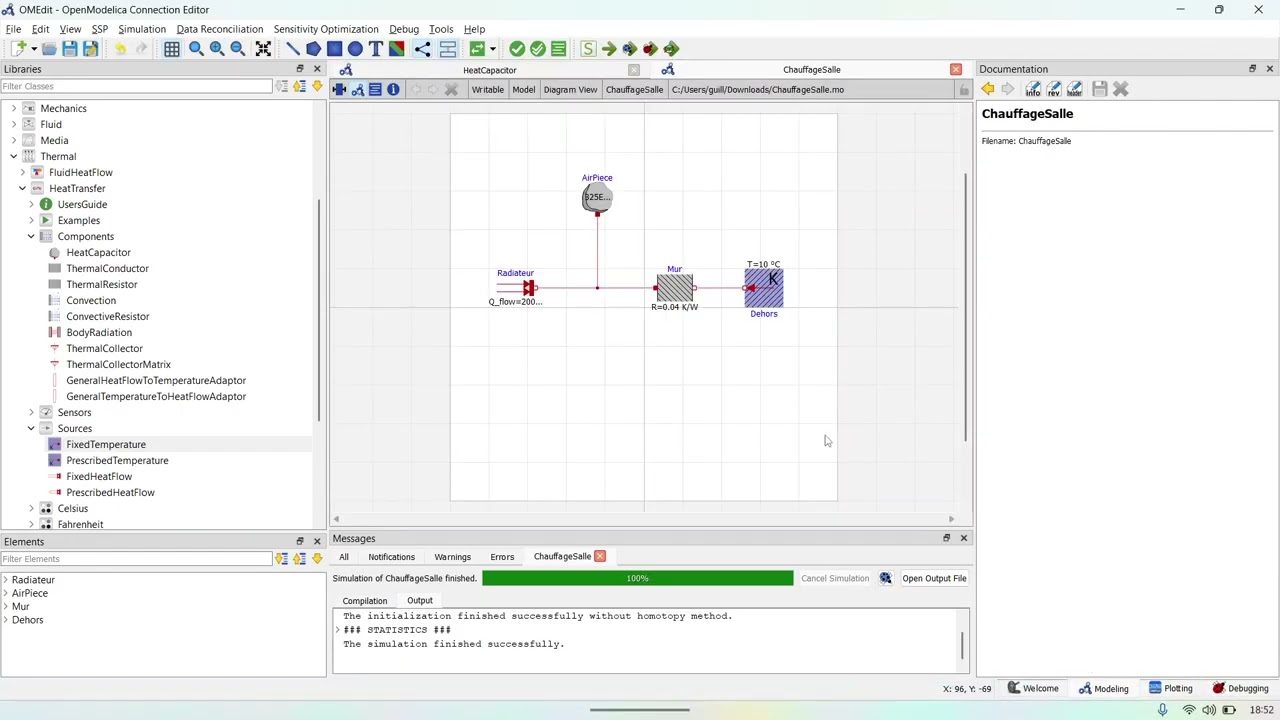The width and height of the screenshot is (1280, 720).
Task: Select the Text shape tool
Action: point(376,48)
